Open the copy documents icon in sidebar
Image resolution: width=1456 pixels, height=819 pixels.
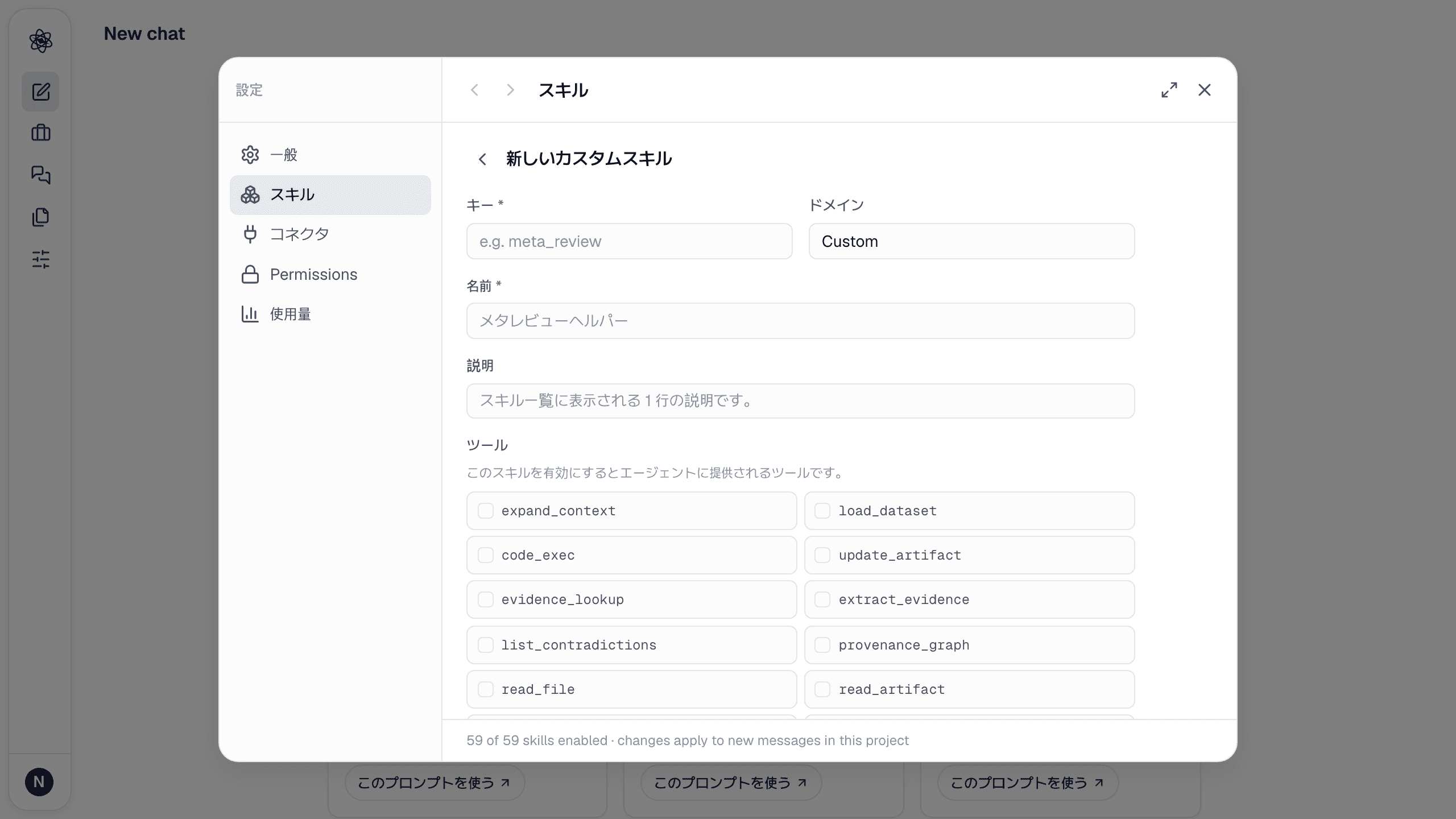coord(40,217)
